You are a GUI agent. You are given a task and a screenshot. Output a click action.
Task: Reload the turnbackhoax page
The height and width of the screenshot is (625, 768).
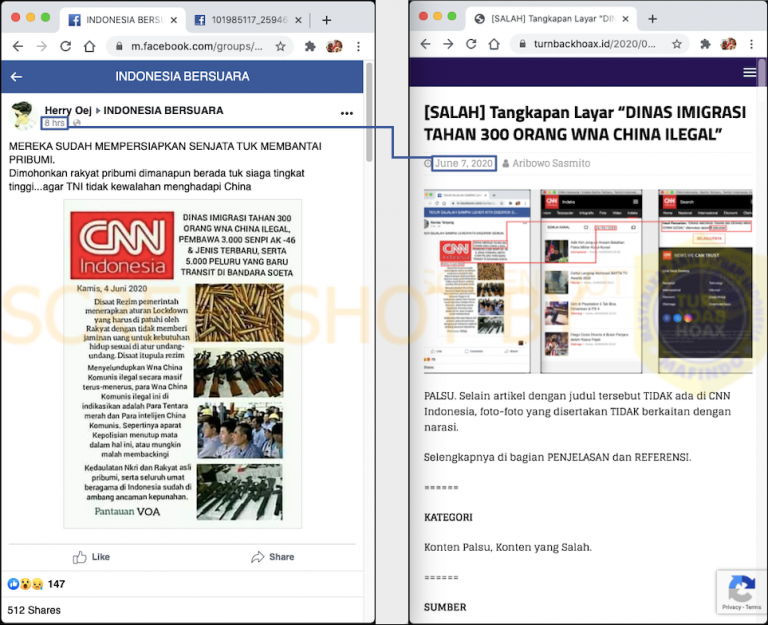tap(471, 44)
